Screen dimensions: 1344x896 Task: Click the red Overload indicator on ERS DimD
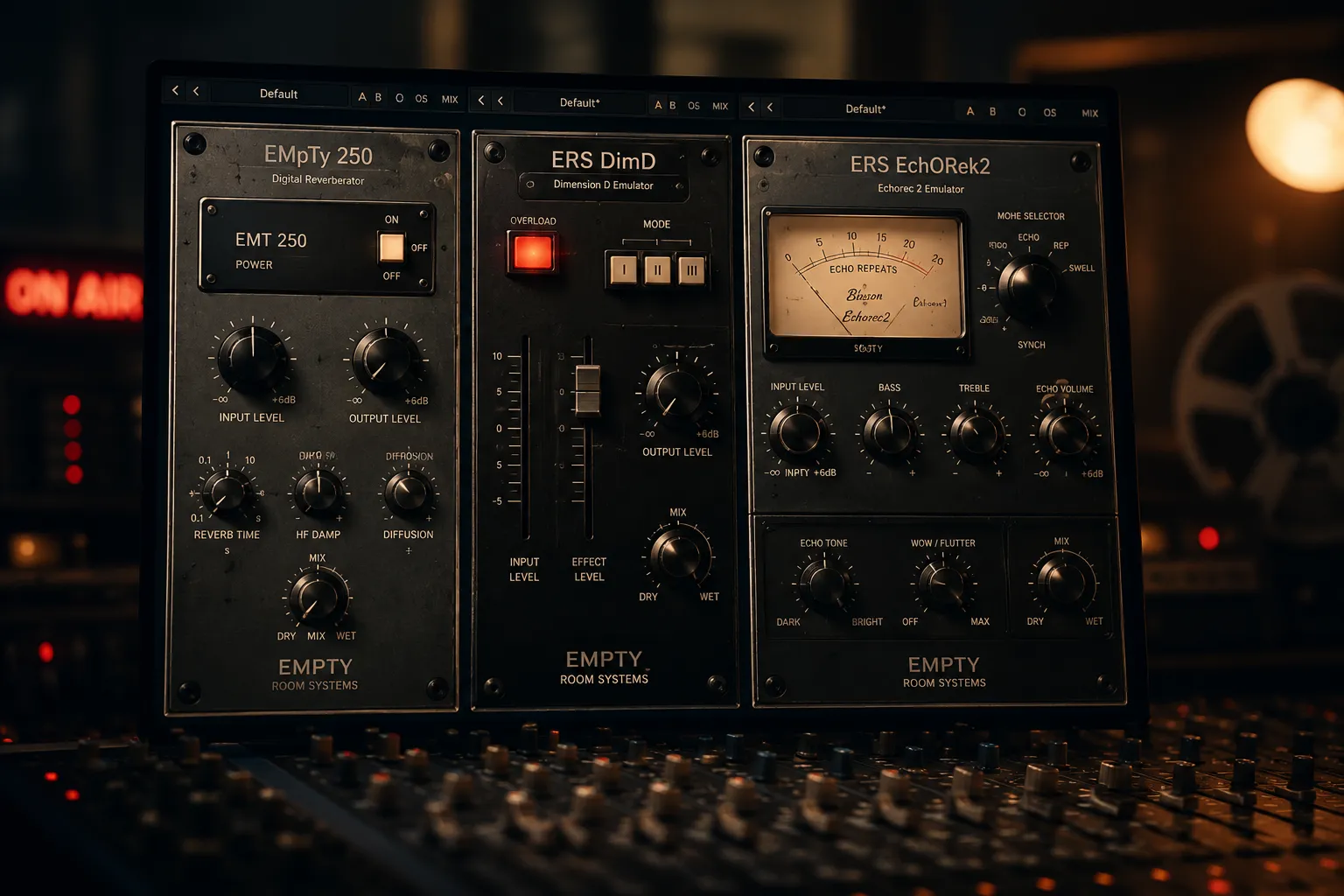(x=532, y=253)
